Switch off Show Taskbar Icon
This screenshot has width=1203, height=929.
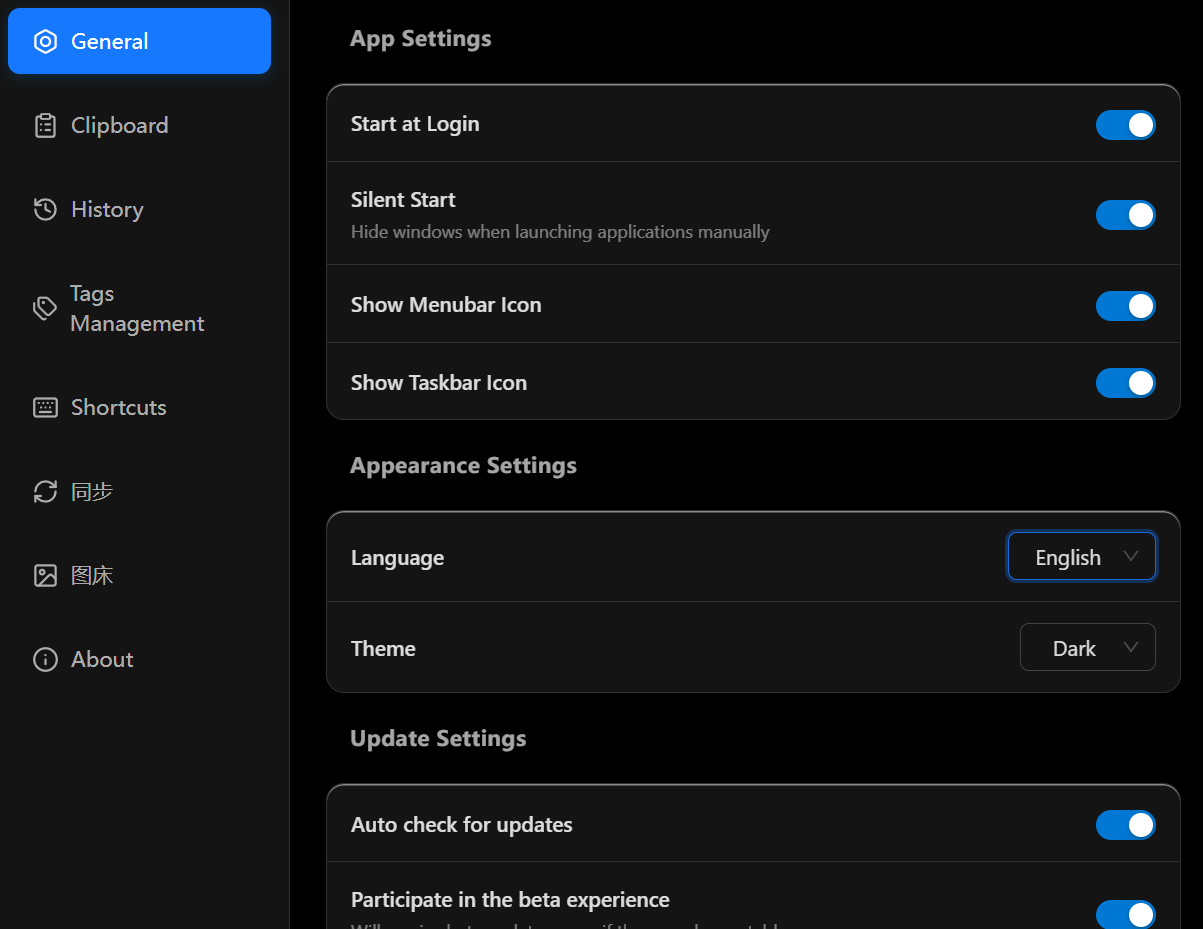[1125, 383]
